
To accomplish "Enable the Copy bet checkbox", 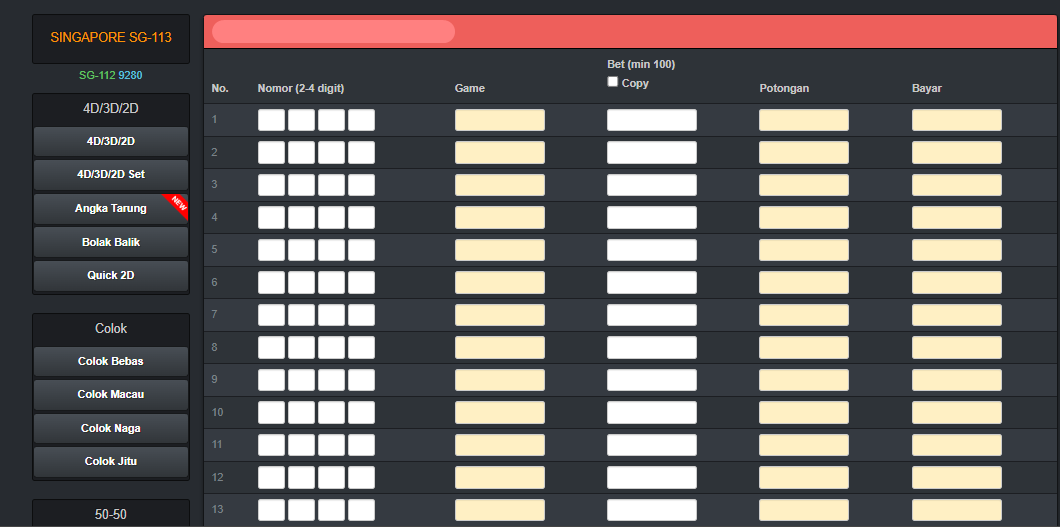I will tap(613, 82).
